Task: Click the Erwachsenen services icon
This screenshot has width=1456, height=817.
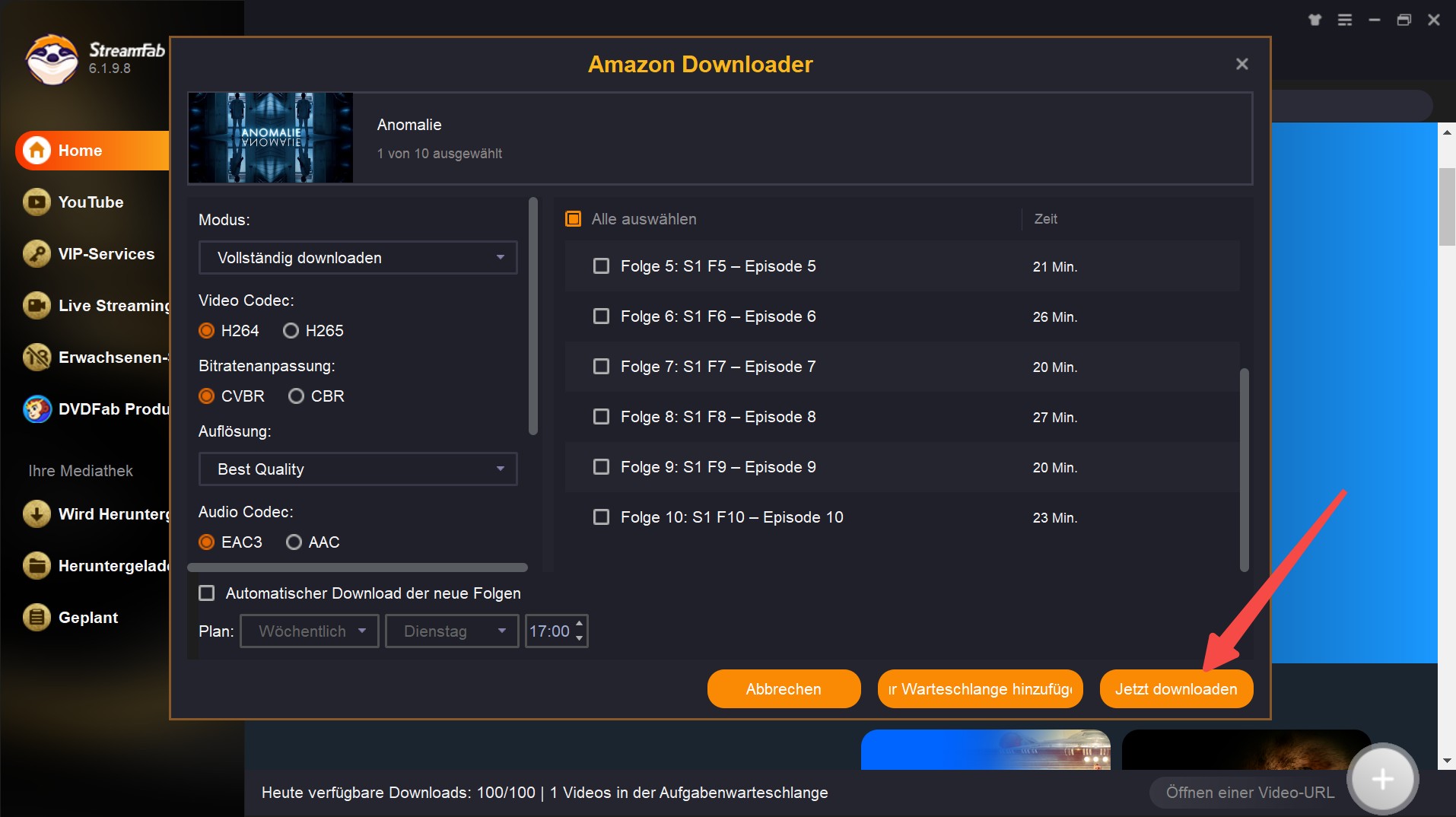Action: coord(37,358)
